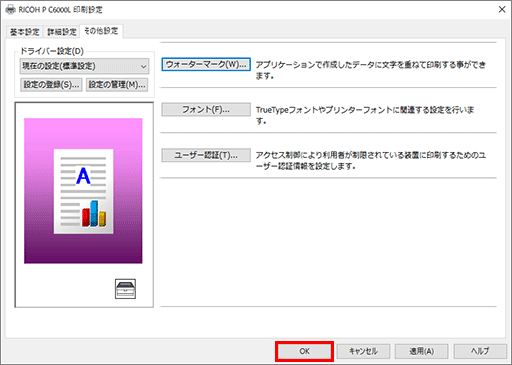Click the printer icon in the title bar
Image resolution: width=512 pixels, height=365 pixels.
[x=10, y=10]
